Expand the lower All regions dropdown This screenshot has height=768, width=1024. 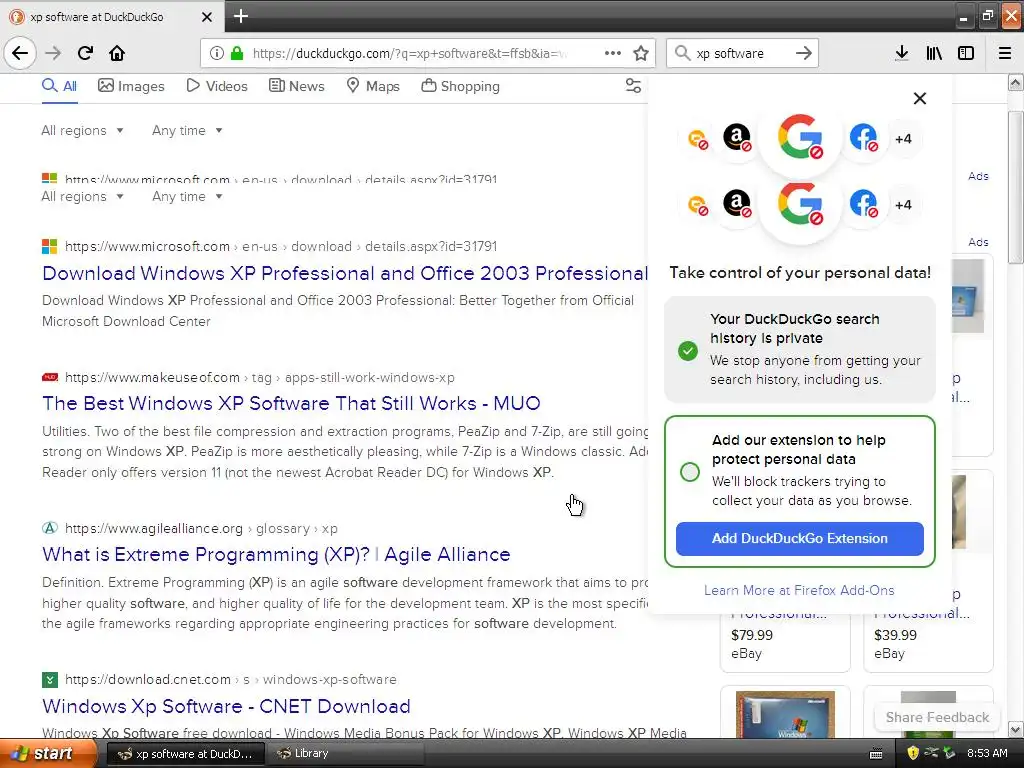click(x=82, y=197)
